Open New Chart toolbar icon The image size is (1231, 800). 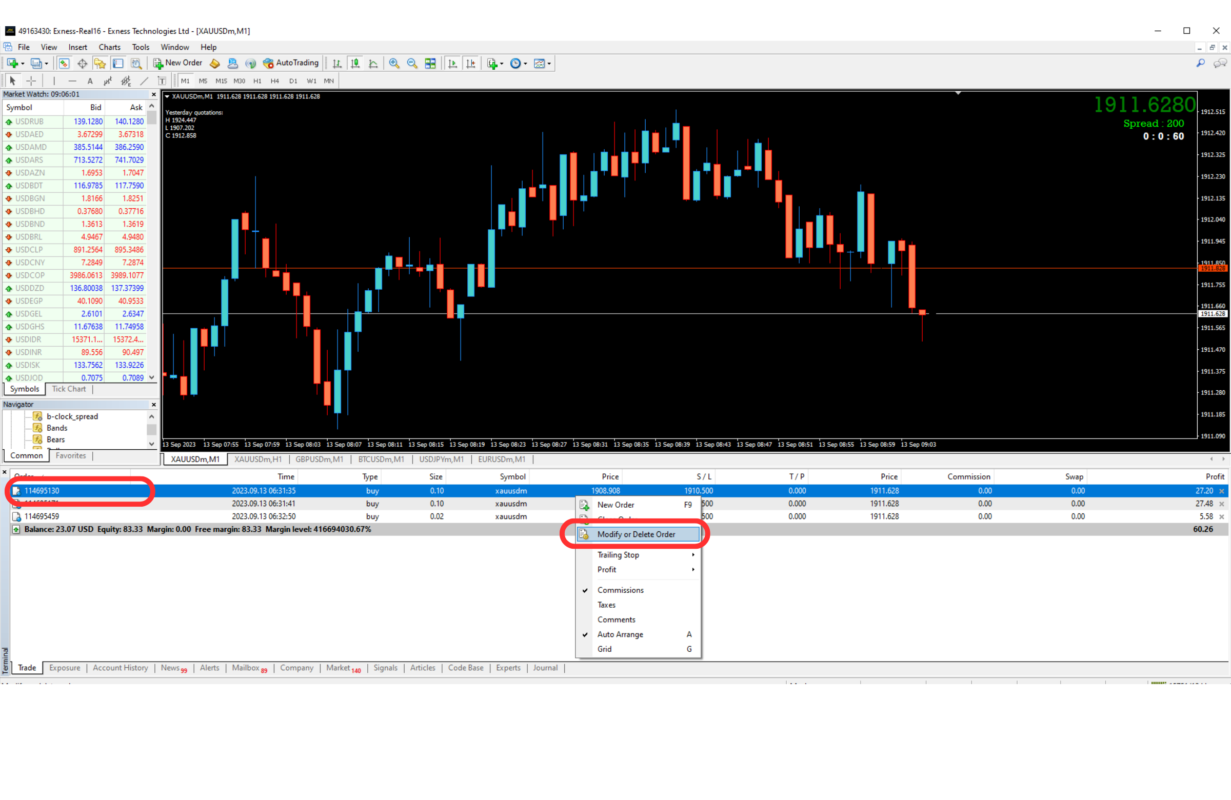click(x=12, y=63)
